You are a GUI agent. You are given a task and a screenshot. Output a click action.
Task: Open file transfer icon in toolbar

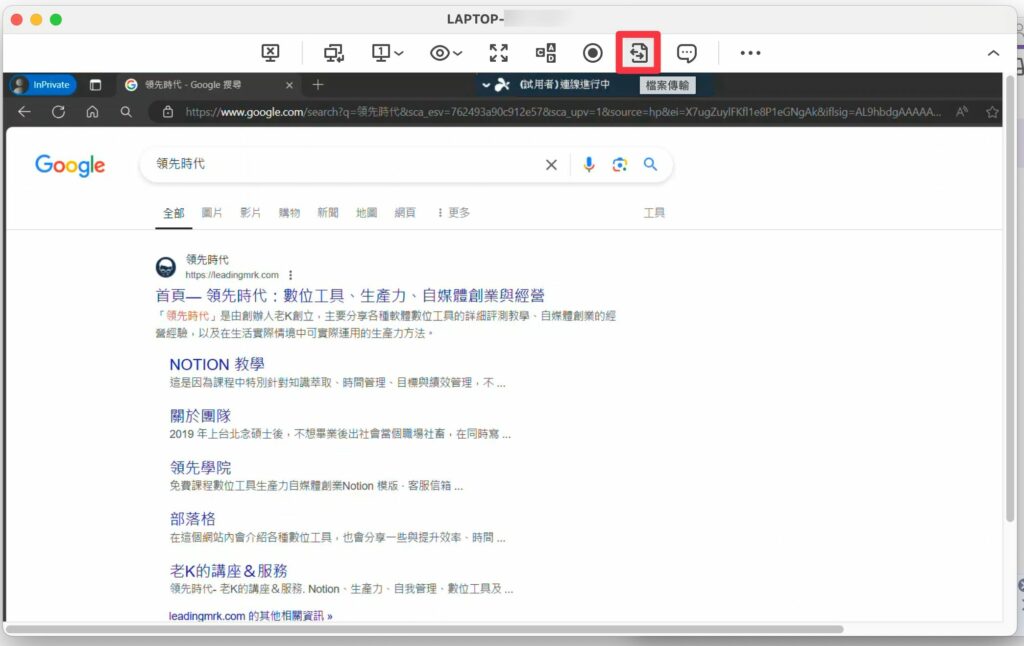[638, 53]
